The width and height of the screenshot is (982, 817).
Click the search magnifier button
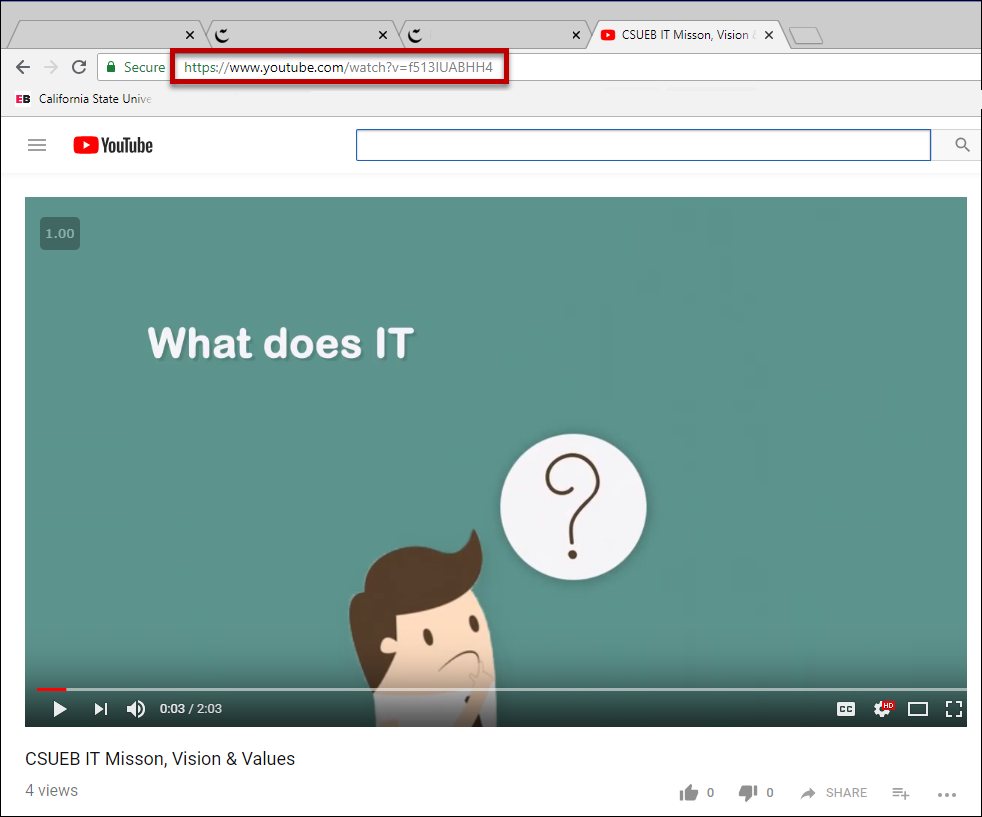click(962, 145)
